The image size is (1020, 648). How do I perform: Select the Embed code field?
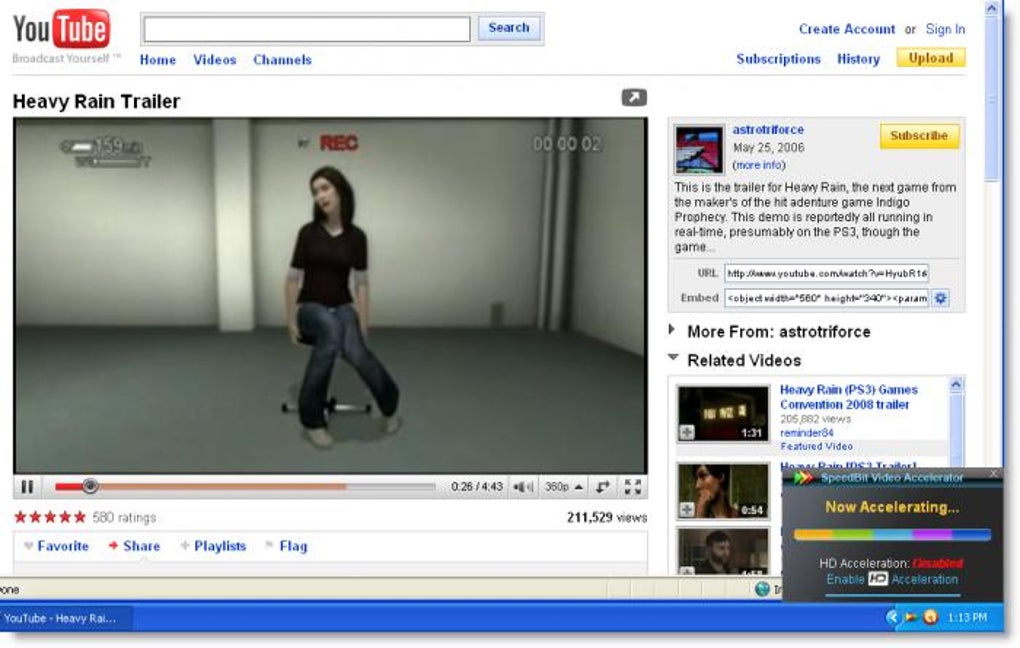tap(827, 298)
